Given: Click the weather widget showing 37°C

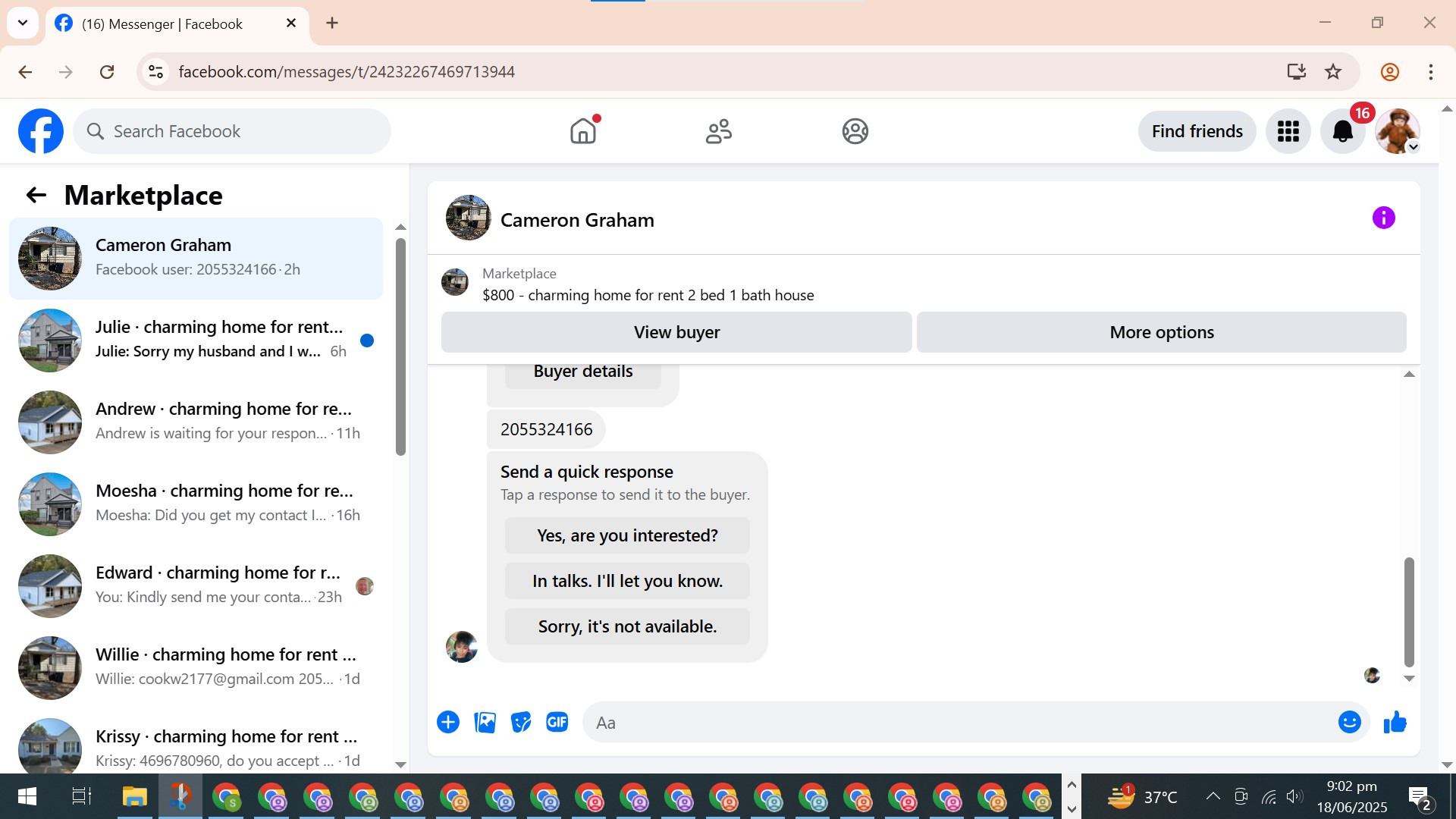Looking at the screenshot, I should pyautogui.click(x=1142, y=797).
